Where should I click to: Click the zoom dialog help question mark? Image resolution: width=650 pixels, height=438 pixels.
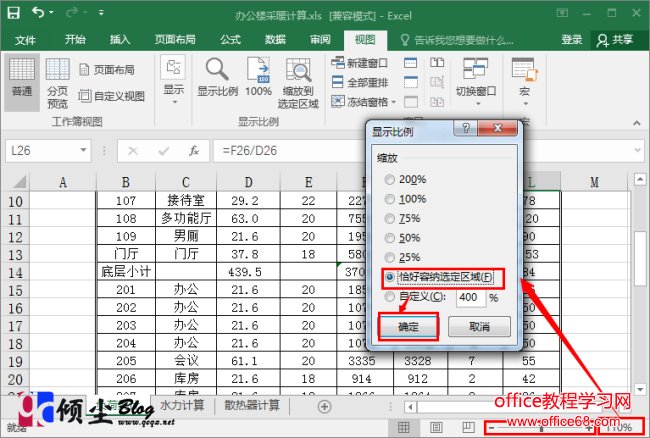pyautogui.click(x=466, y=128)
